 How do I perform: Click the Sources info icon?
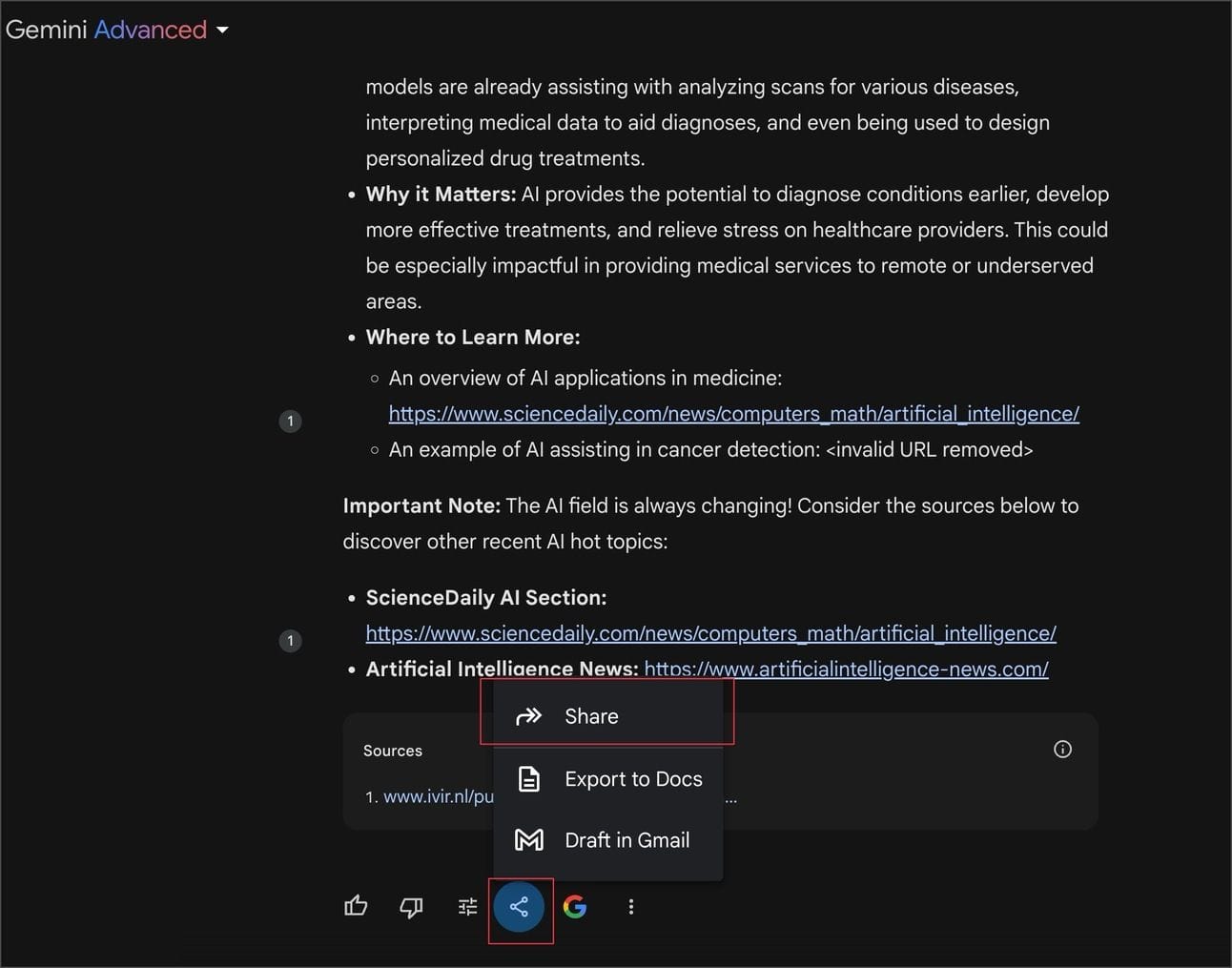(1062, 750)
